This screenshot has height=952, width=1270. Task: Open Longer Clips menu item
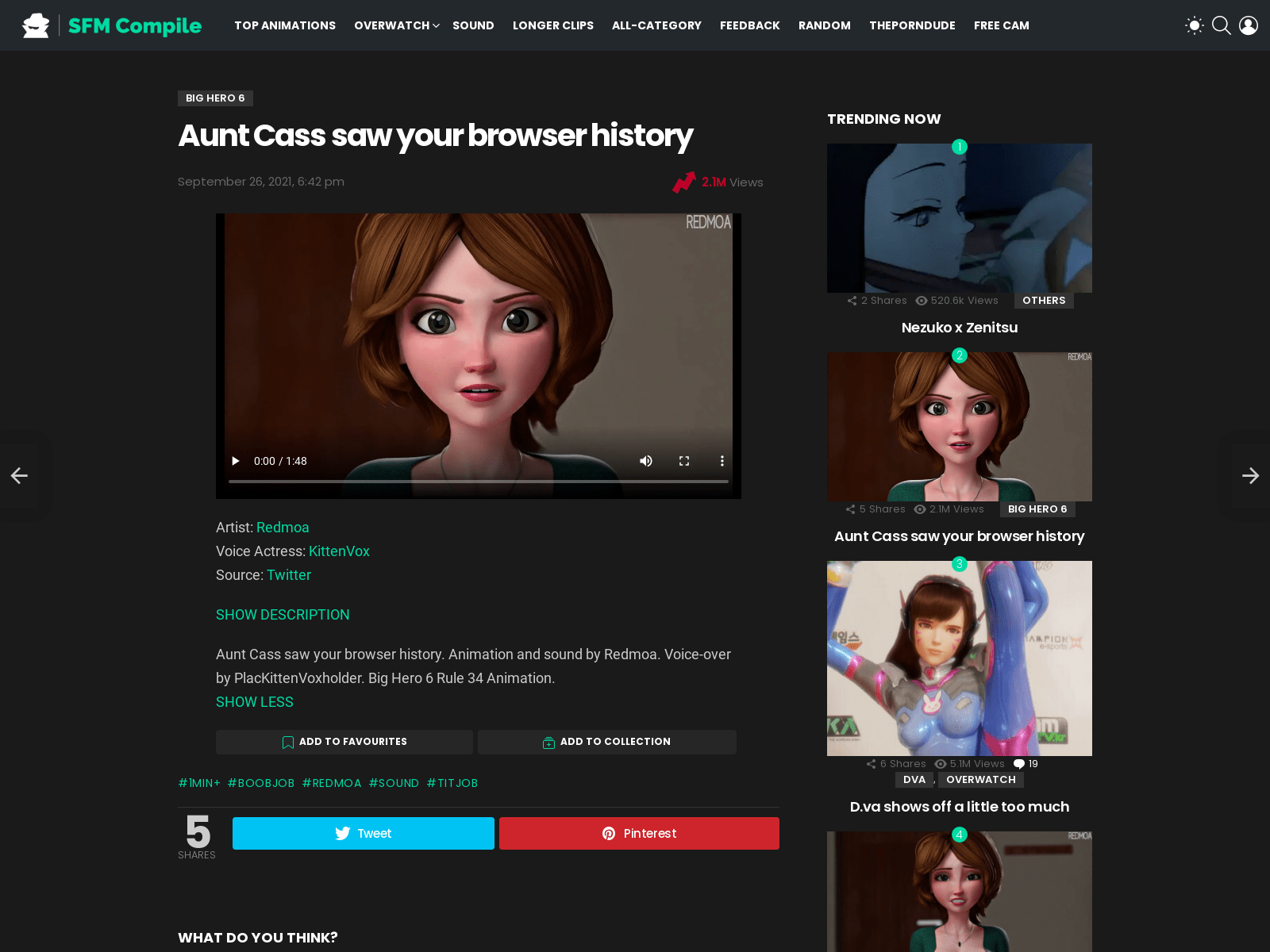coord(553,25)
